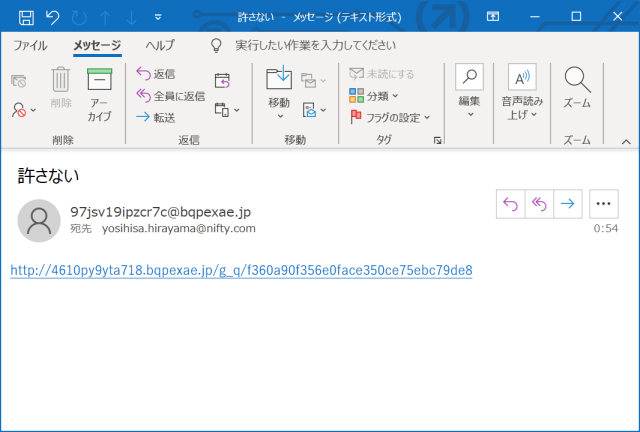
Task: Click the sender avatar picture
Action: click(x=39, y=220)
